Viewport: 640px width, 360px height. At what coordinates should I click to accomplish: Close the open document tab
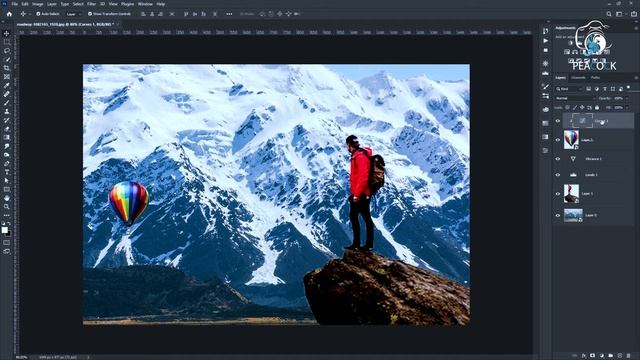coord(118,24)
